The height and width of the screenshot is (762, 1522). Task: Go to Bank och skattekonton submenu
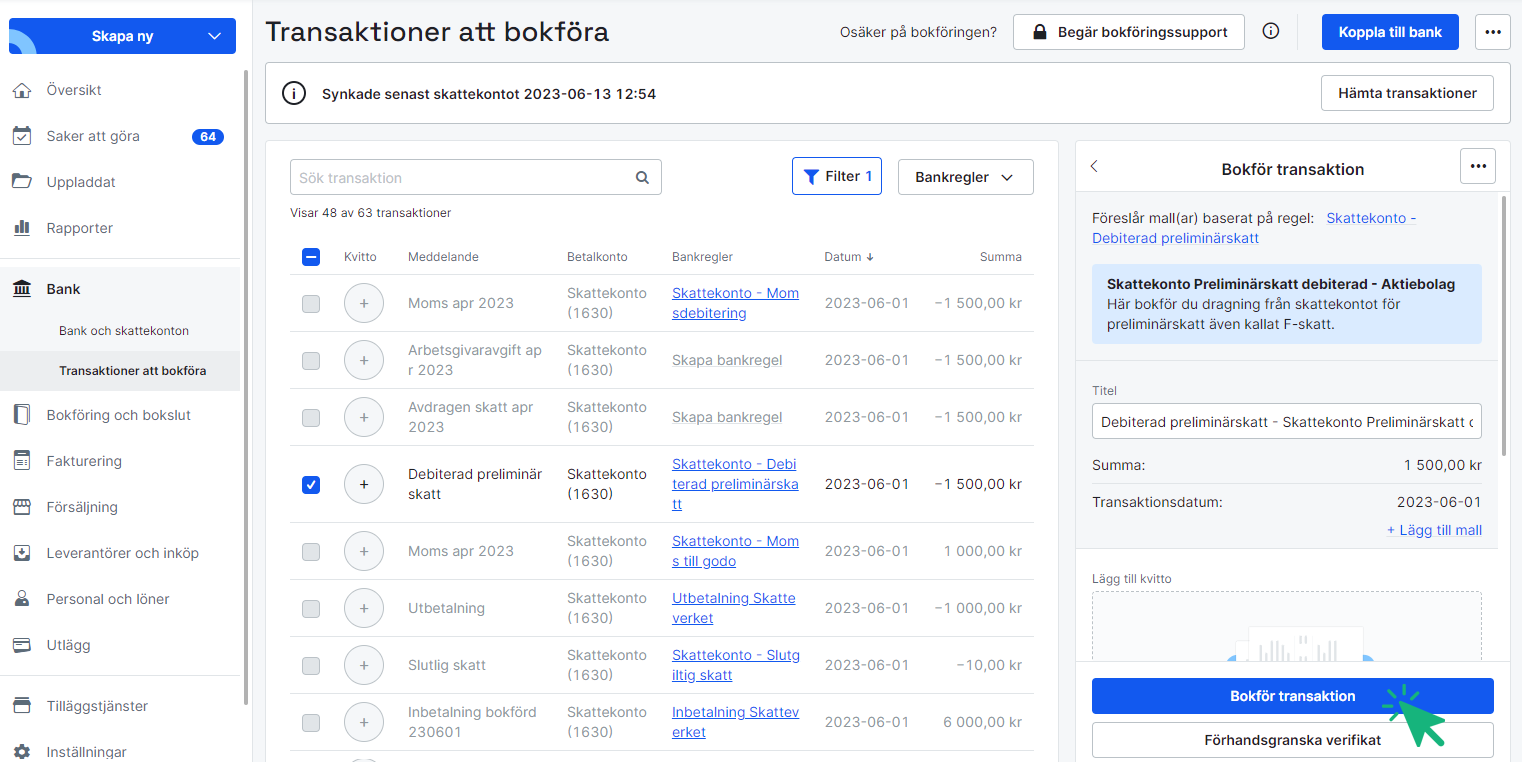tap(124, 331)
